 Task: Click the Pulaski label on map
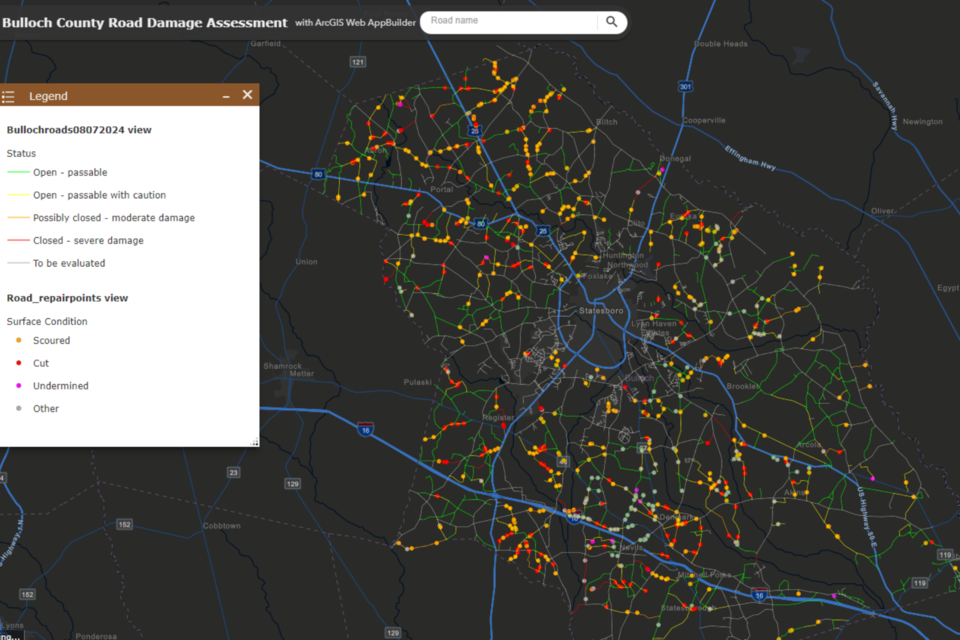click(418, 382)
